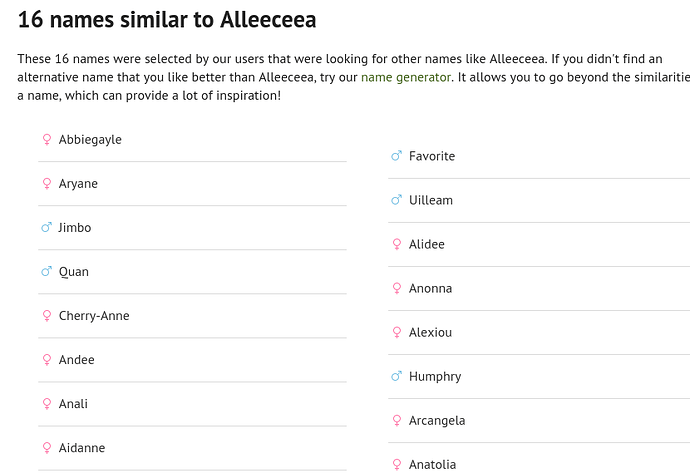Click the female icon beside Arcangela
The image size is (690, 473).
pos(397,421)
